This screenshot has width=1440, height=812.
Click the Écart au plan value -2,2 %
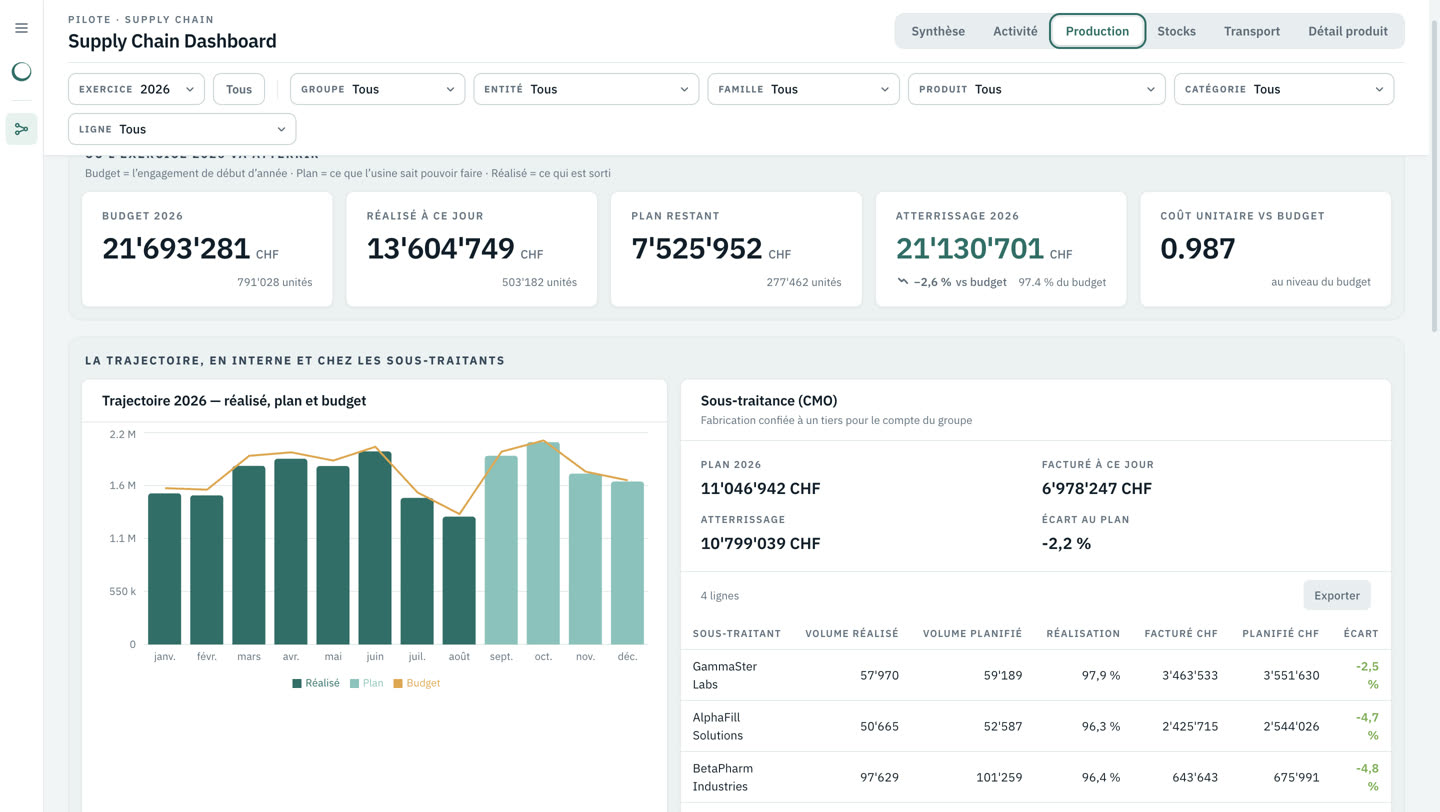tap(1066, 543)
